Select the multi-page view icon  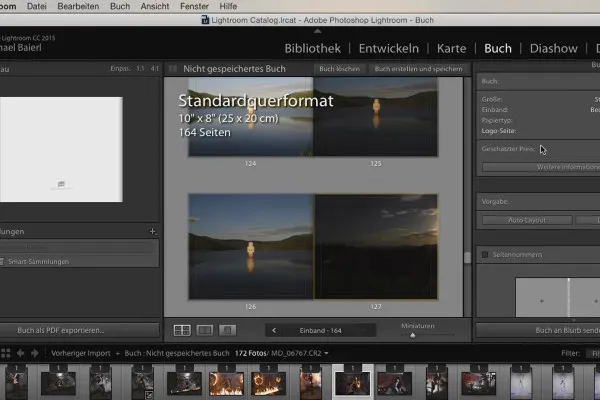(x=182, y=329)
